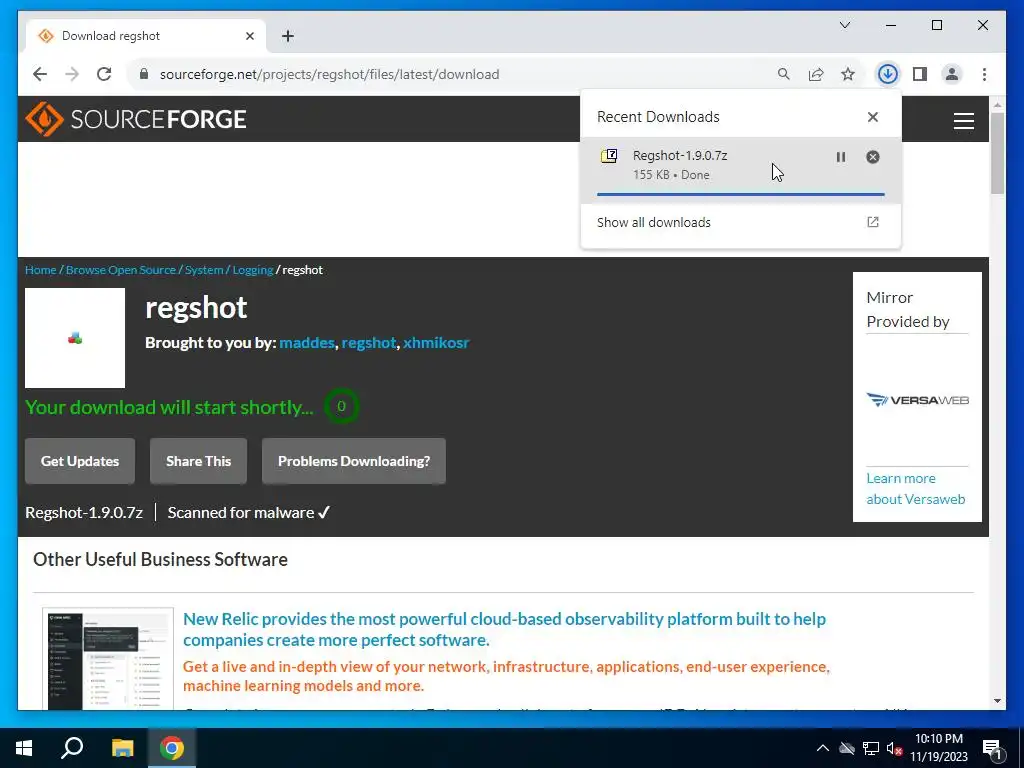1024x768 pixels.
Task: Click the page scrollbar up arrow
Action: [x=997, y=104]
